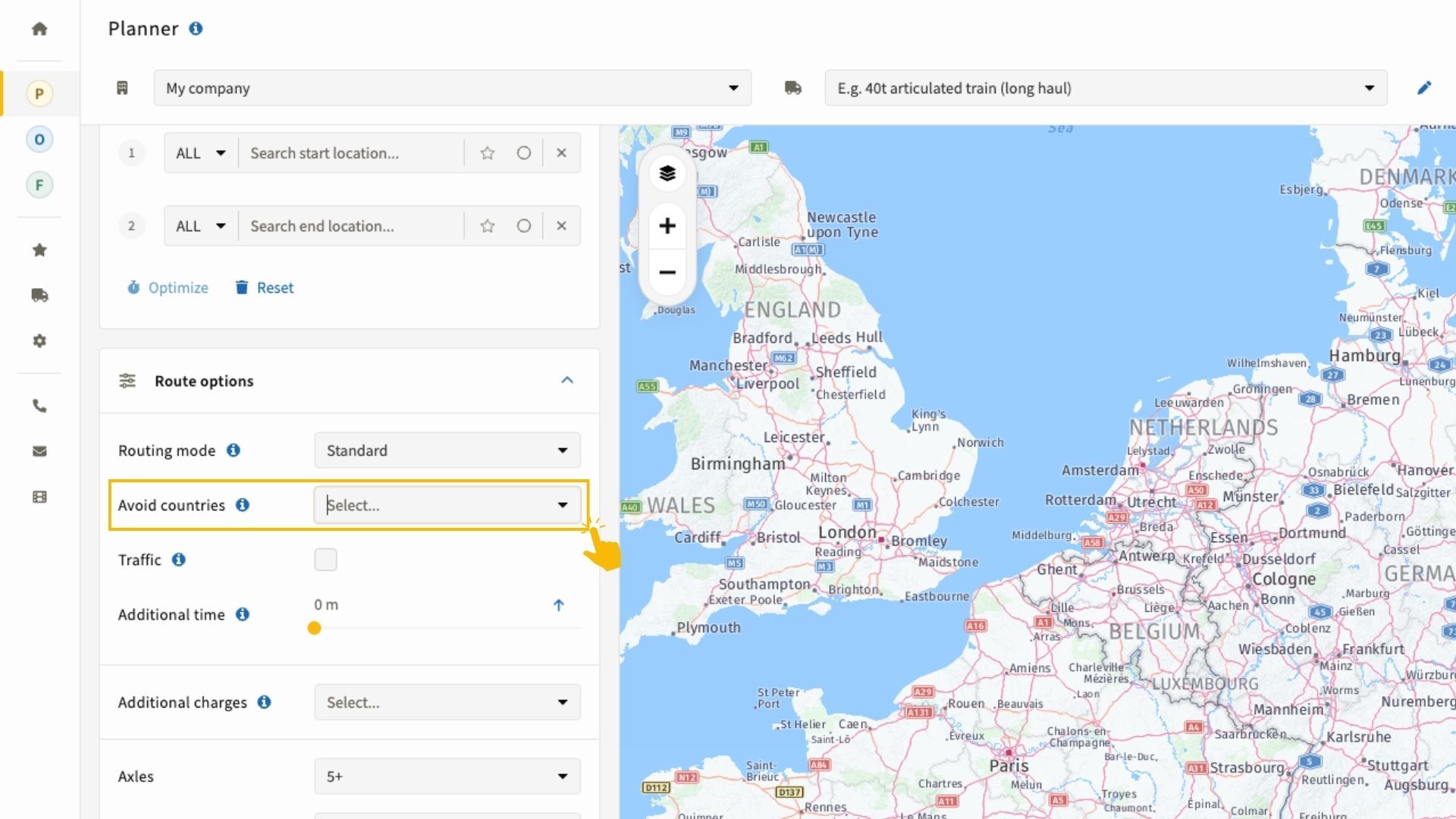Switch to the F sidebar module

pos(39,185)
